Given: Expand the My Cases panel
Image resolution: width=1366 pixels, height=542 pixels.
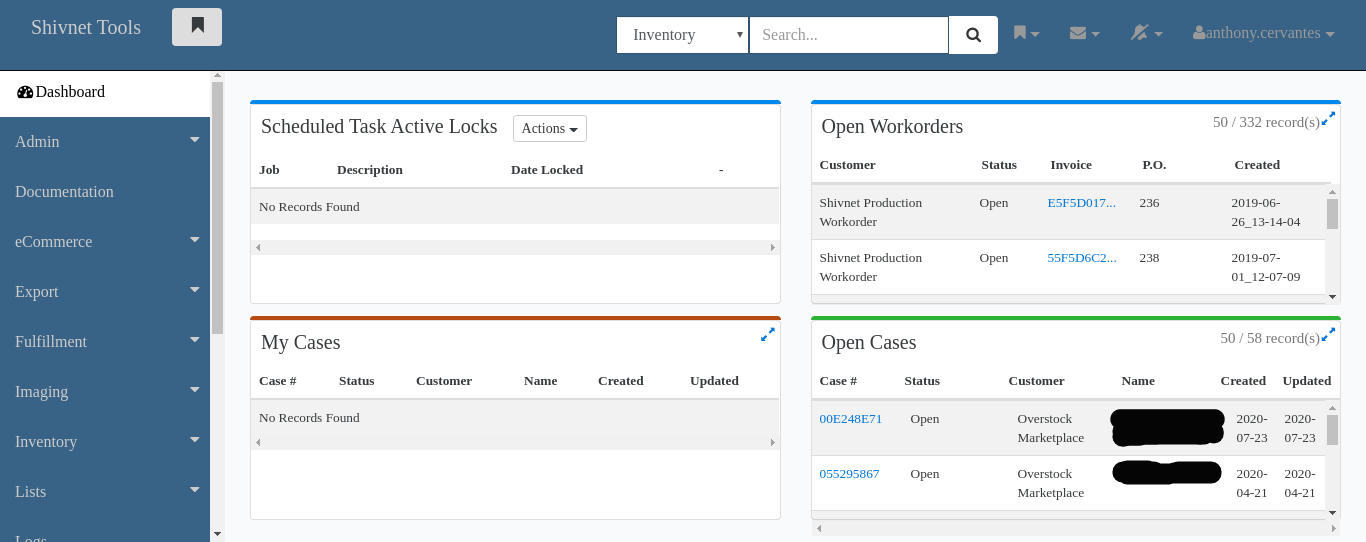Looking at the screenshot, I should [767, 335].
